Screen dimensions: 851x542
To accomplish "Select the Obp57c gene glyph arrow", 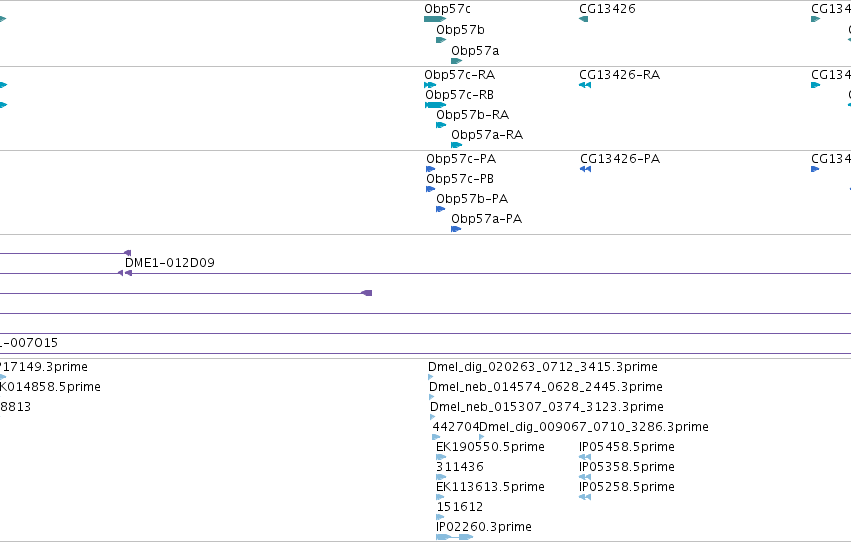I will coord(435,19).
